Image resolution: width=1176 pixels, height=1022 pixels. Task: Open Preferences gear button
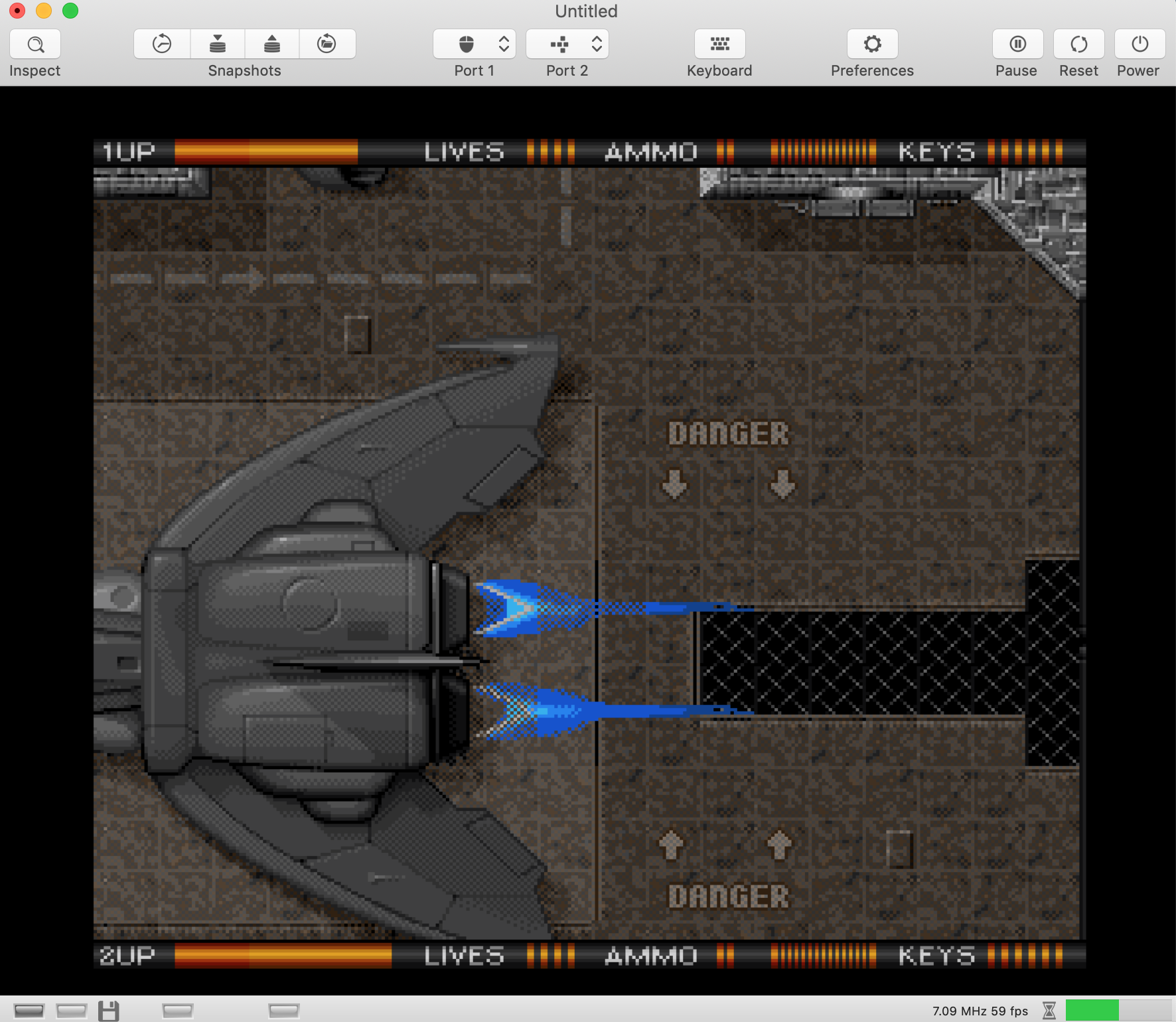[x=873, y=44]
